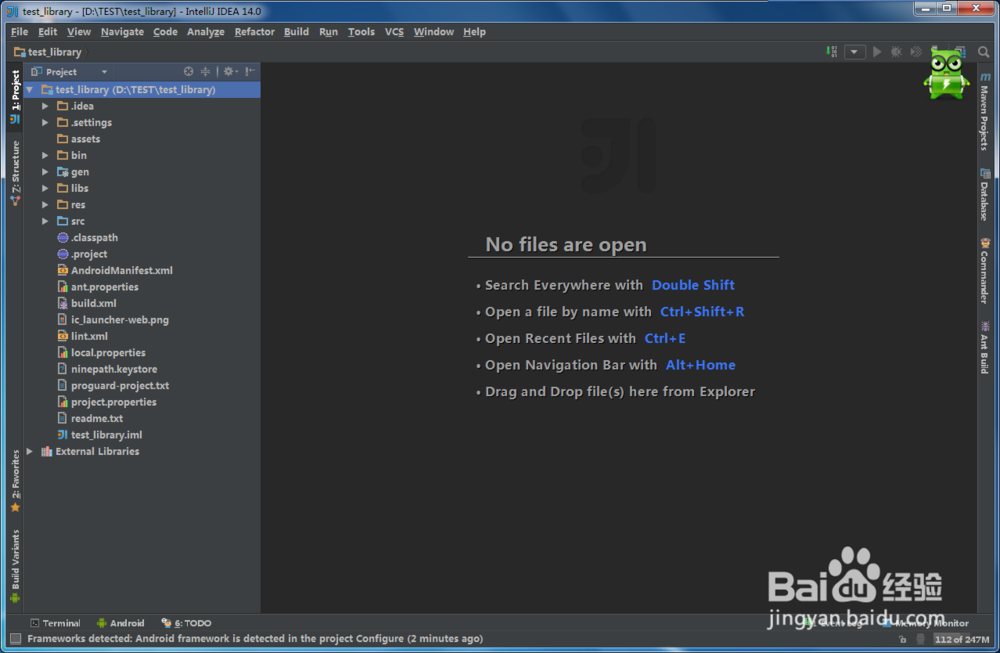Expand the .idea folder

[45, 106]
